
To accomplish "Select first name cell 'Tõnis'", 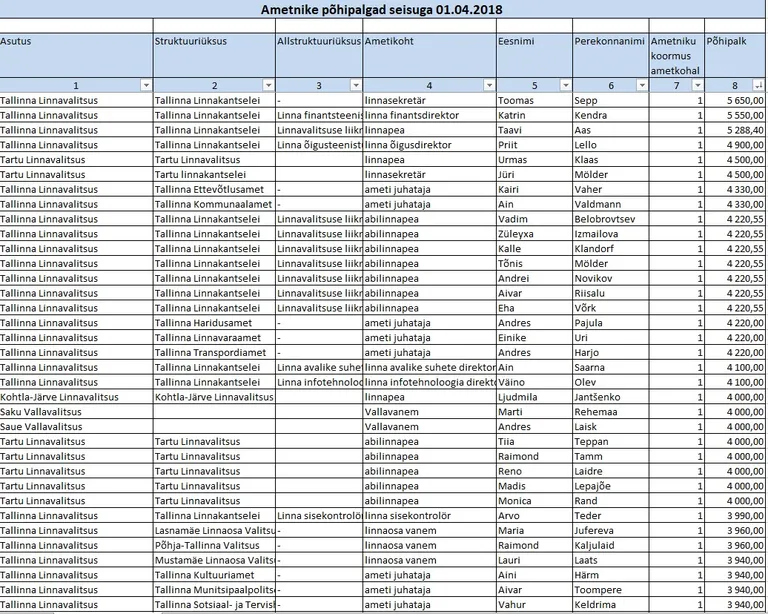I will (534, 263).
